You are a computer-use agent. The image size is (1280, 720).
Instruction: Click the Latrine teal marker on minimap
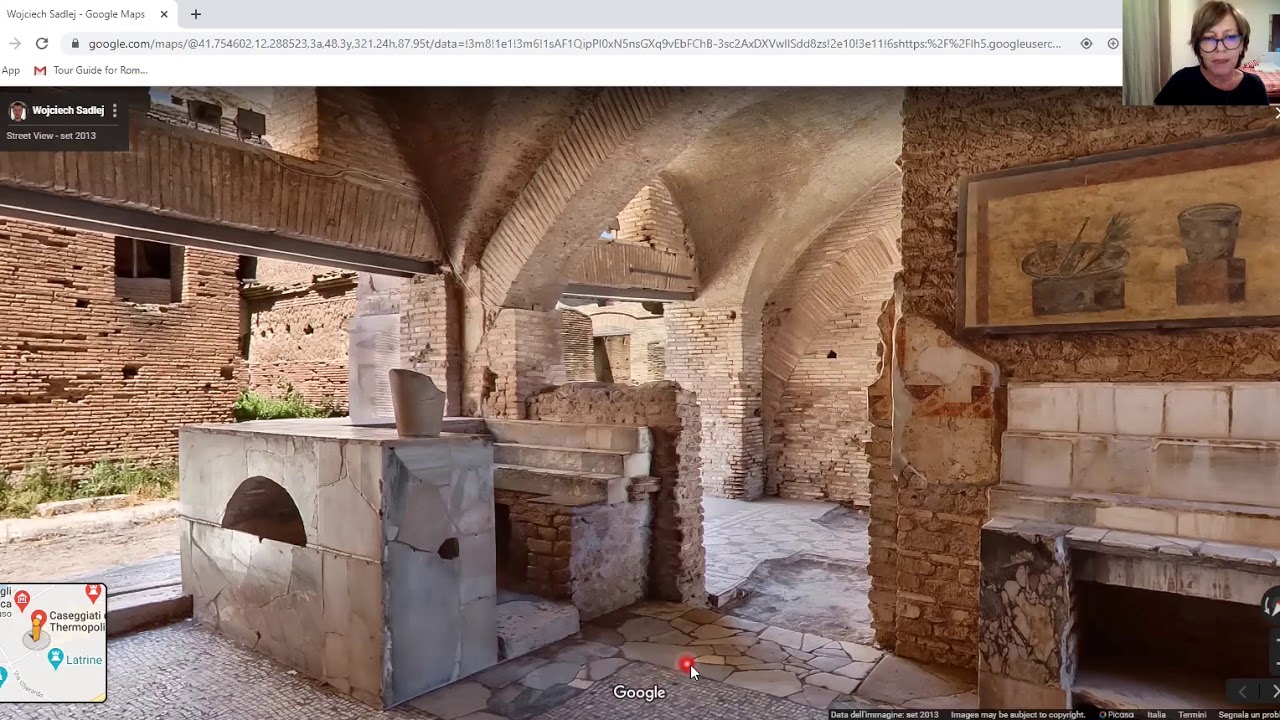[56, 657]
